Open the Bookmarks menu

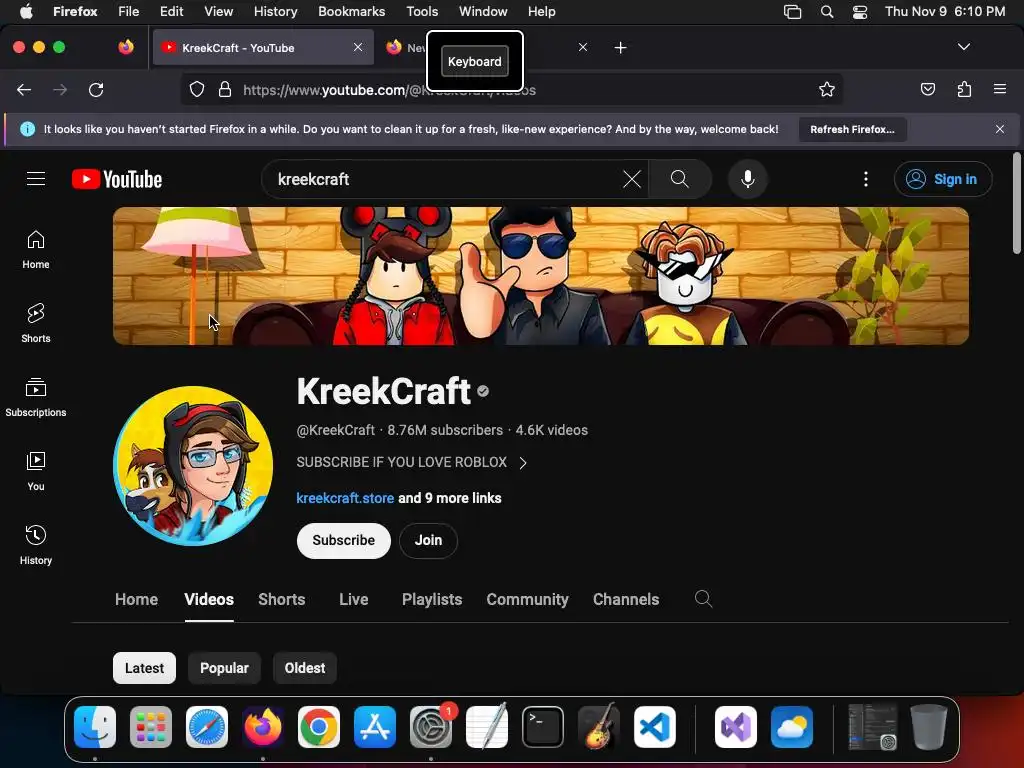click(351, 12)
